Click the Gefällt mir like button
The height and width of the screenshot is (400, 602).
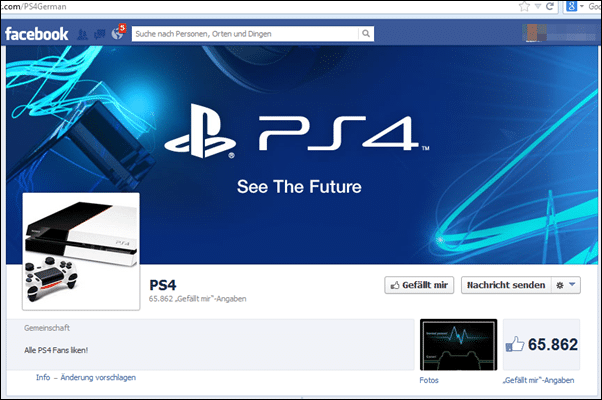pos(419,285)
